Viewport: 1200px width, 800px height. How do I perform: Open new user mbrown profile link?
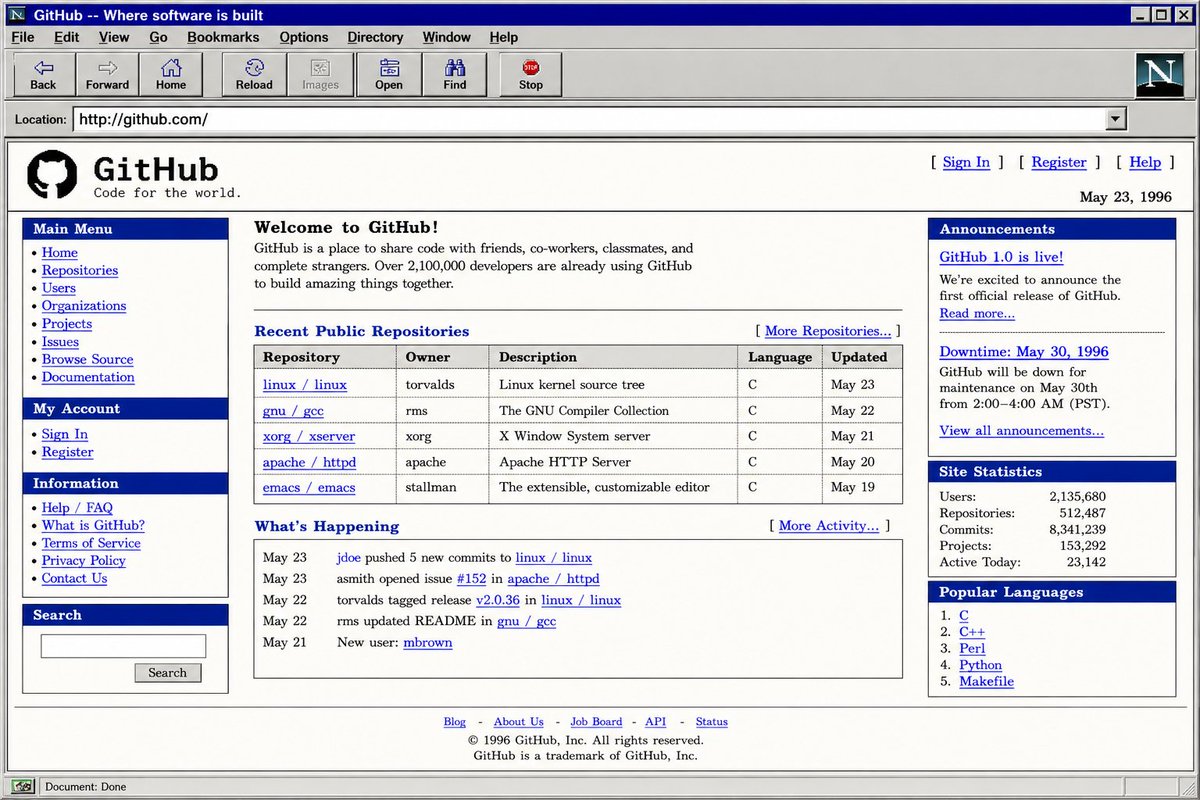(x=428, y=642)
